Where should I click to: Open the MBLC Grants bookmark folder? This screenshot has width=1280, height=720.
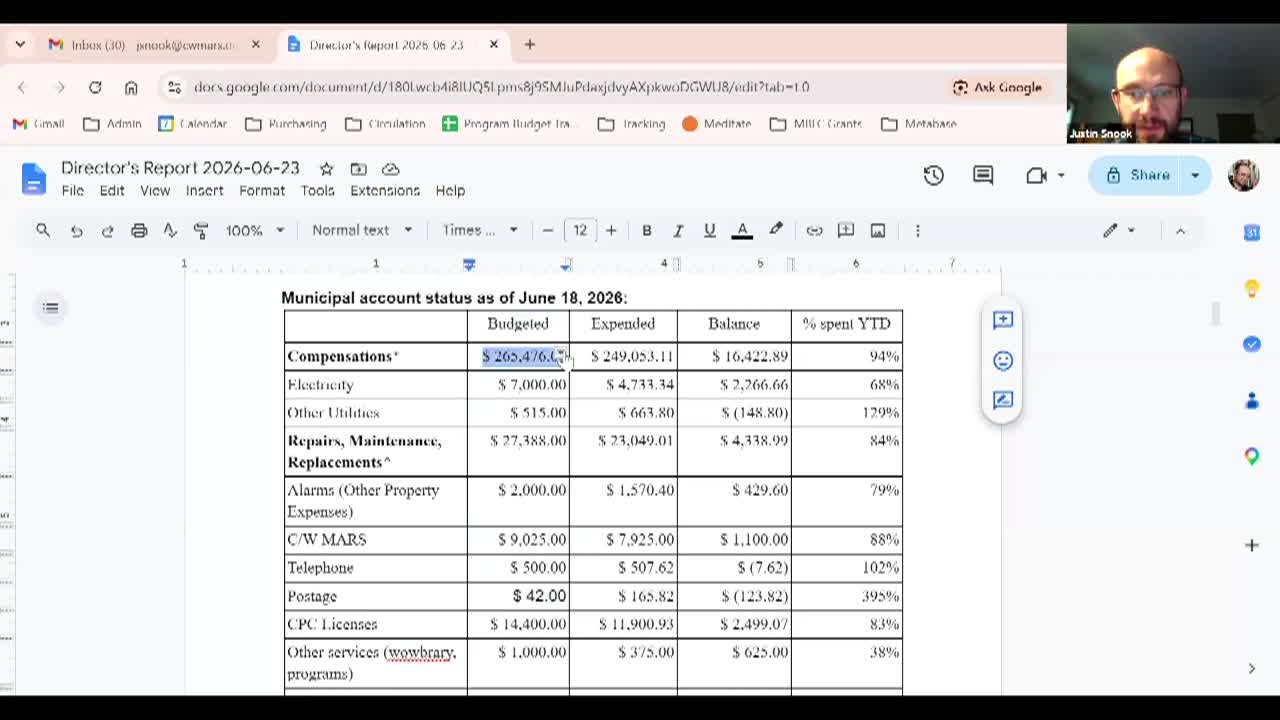point(816,124)
